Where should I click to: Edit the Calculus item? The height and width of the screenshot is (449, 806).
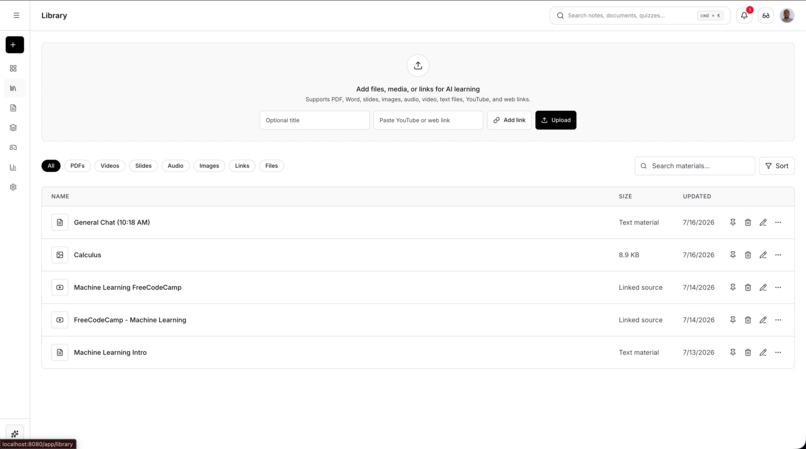click(763, 255)
